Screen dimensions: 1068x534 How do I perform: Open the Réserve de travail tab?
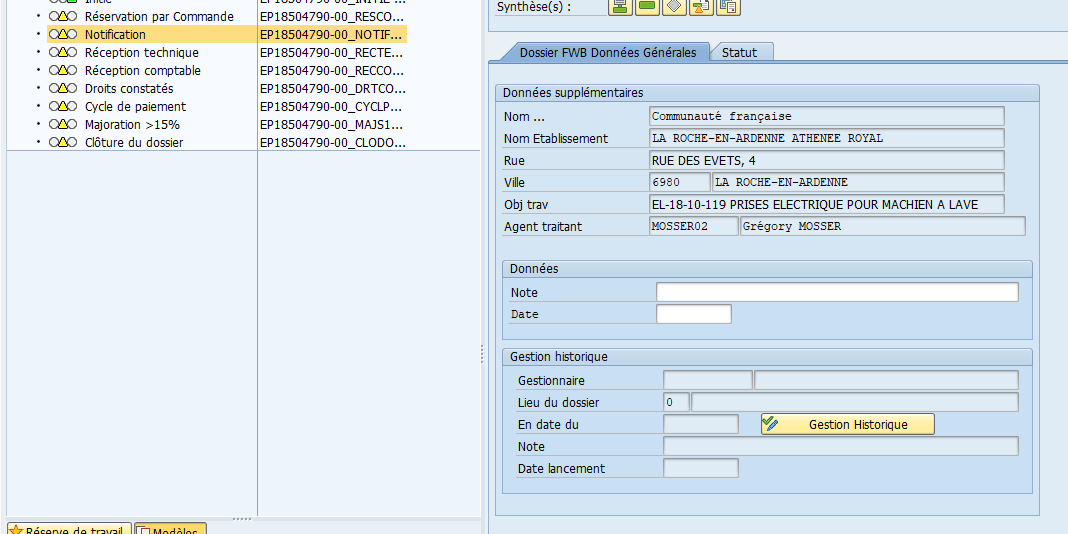(69, 529)
